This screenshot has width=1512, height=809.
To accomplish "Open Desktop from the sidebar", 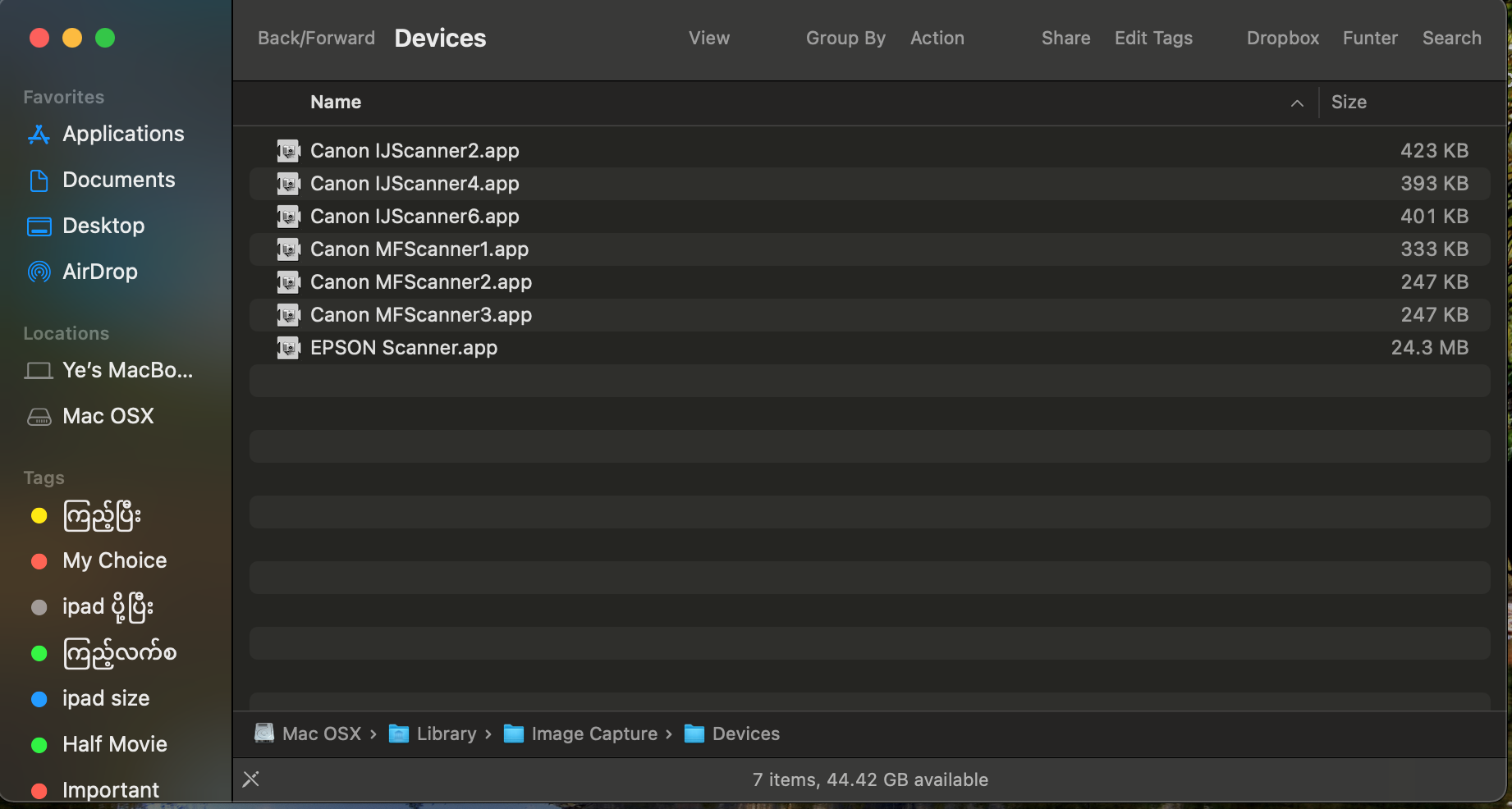I will coord(103,226).
